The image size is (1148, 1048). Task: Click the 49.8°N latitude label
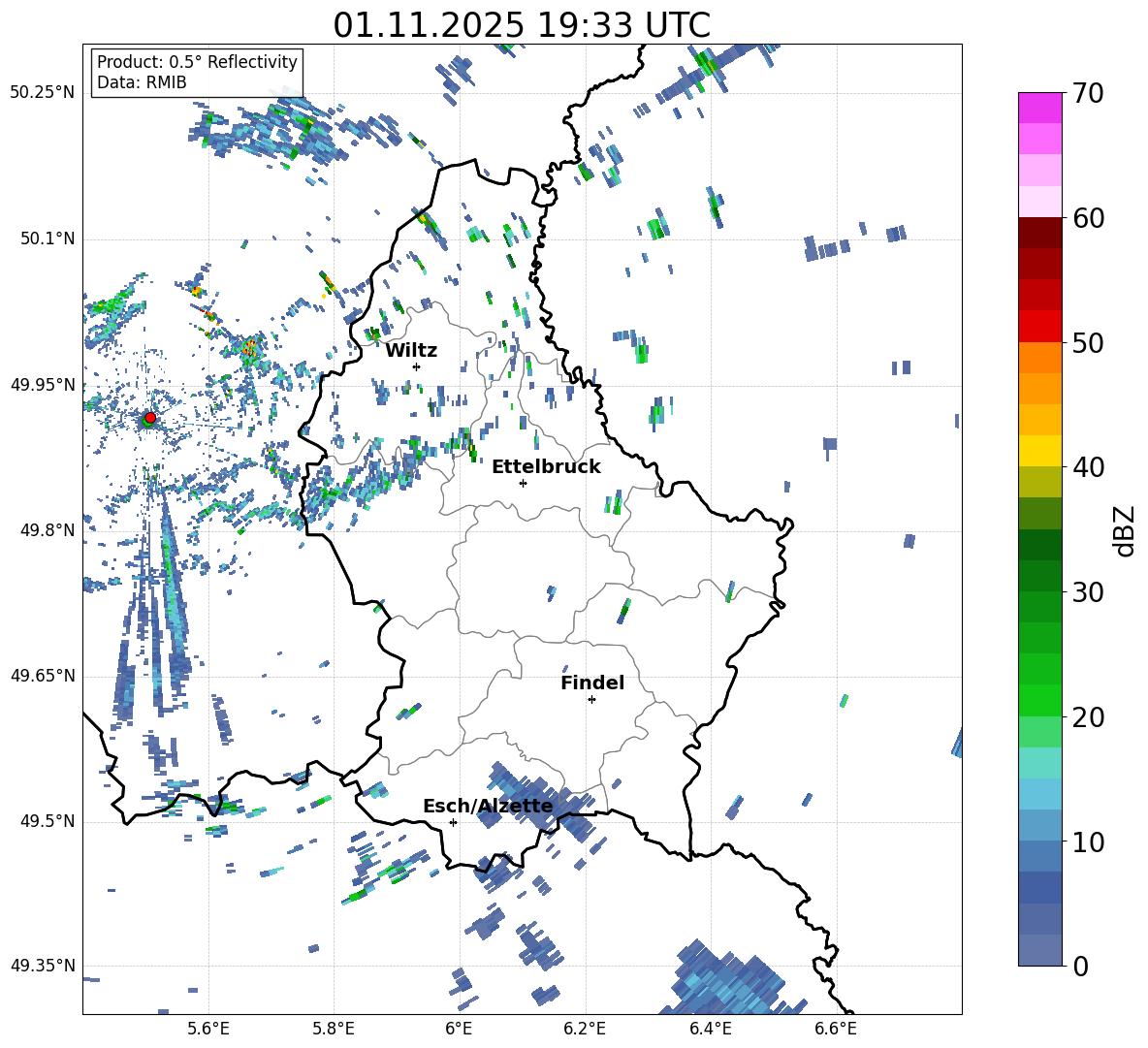point(48,530)
